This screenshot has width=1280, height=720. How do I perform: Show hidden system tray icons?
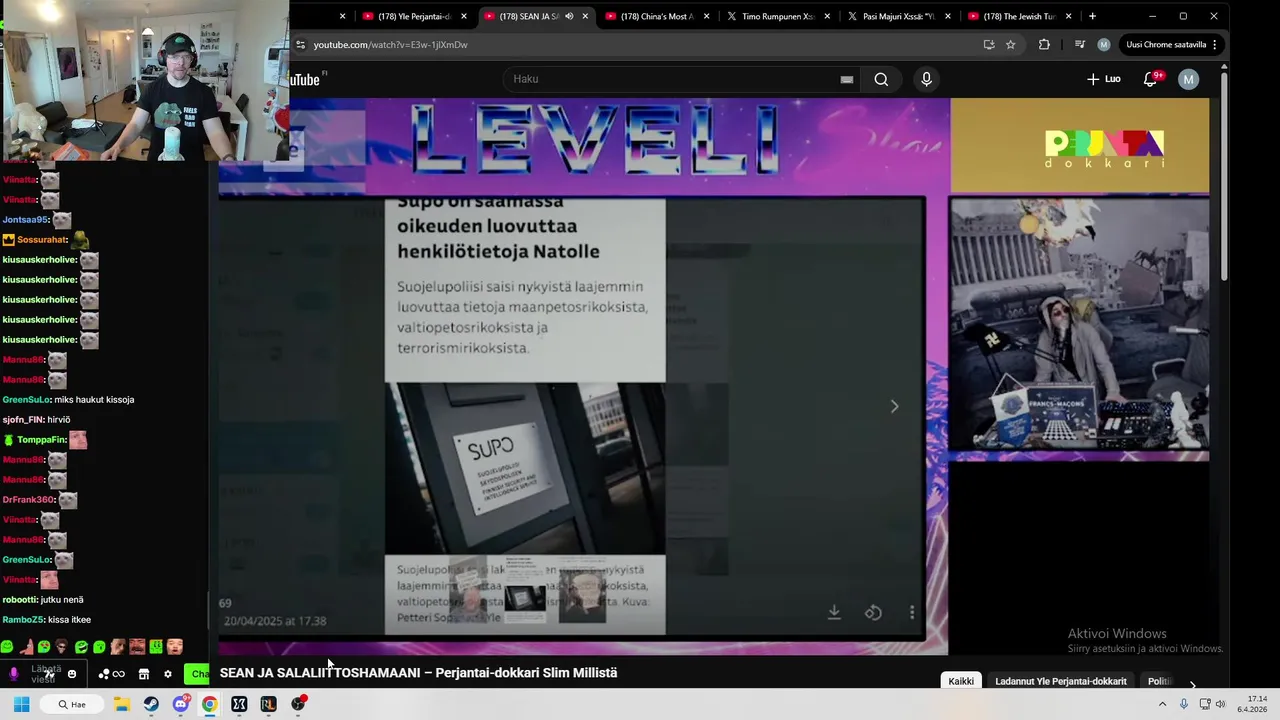coord(1162,704)
